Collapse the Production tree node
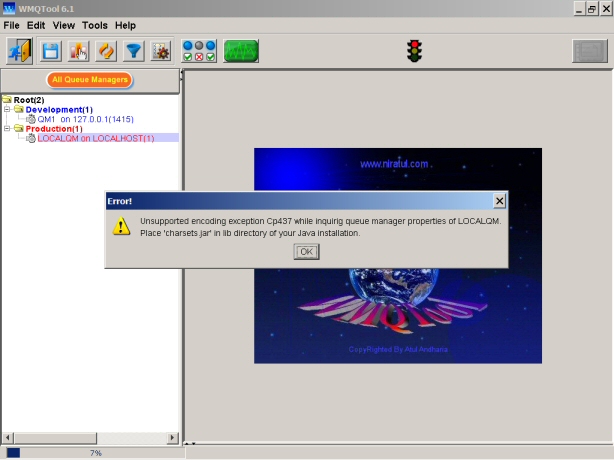The height and width of the screenshot is (460, 614). point(7,128)
